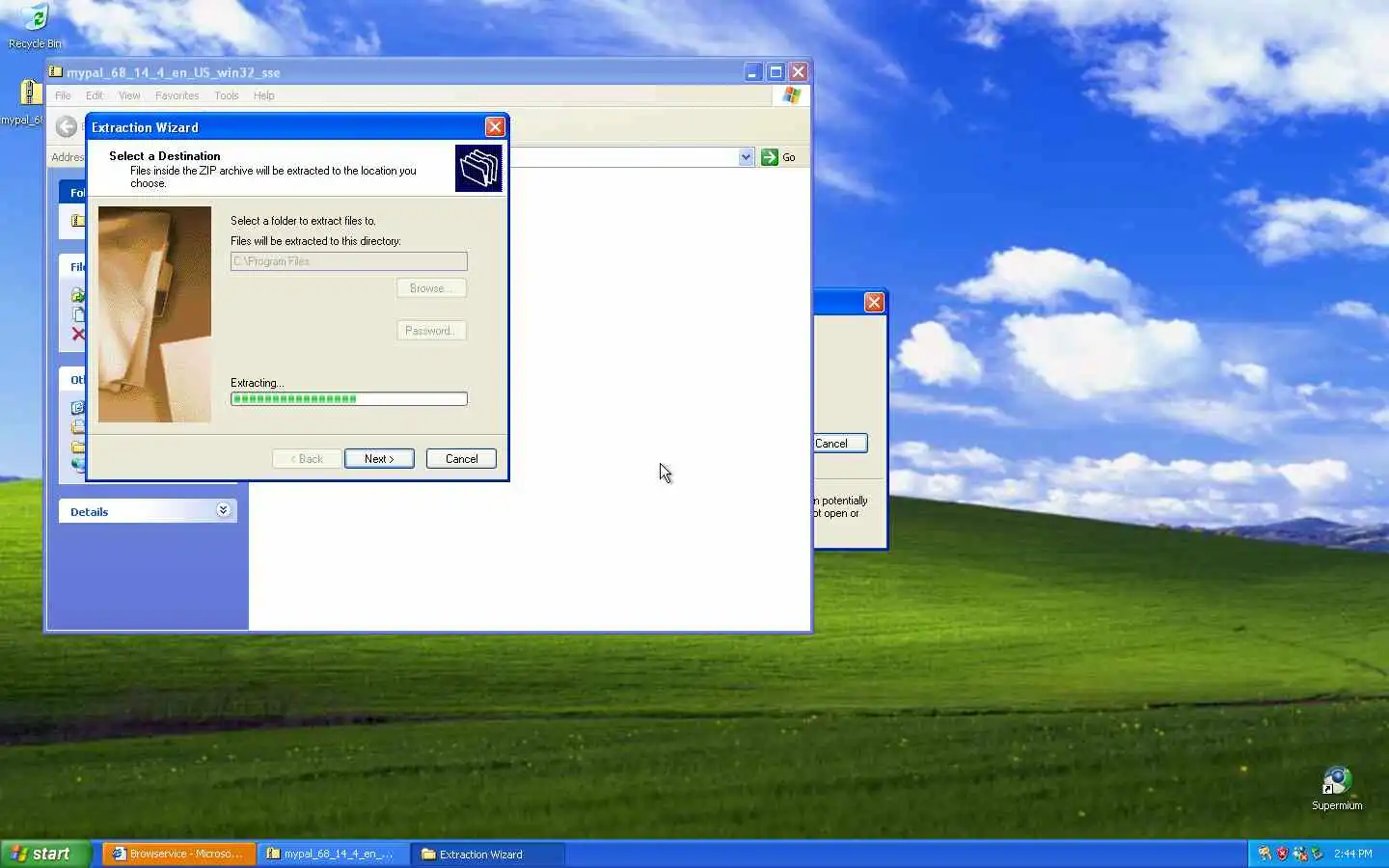Click the 'Select a Destination' heading
The image size is (1389, 868).
[x=164, y=156]
